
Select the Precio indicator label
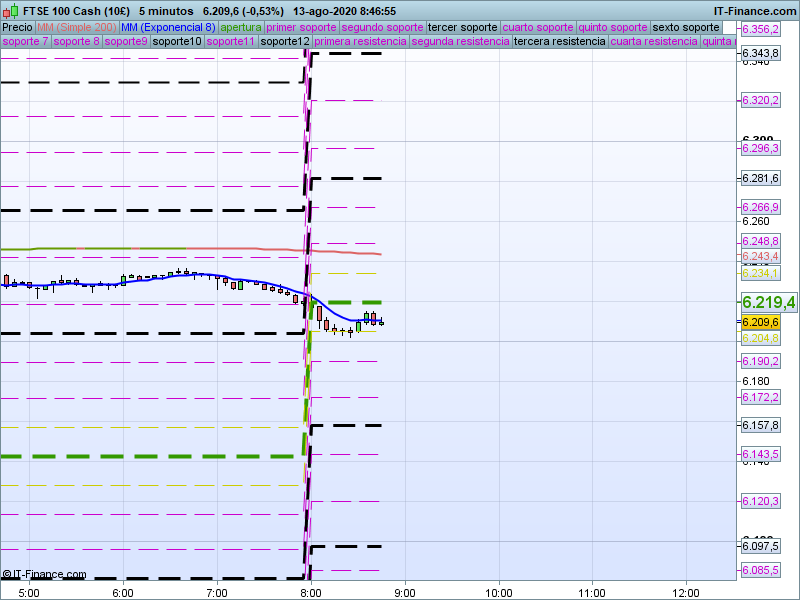17,27
